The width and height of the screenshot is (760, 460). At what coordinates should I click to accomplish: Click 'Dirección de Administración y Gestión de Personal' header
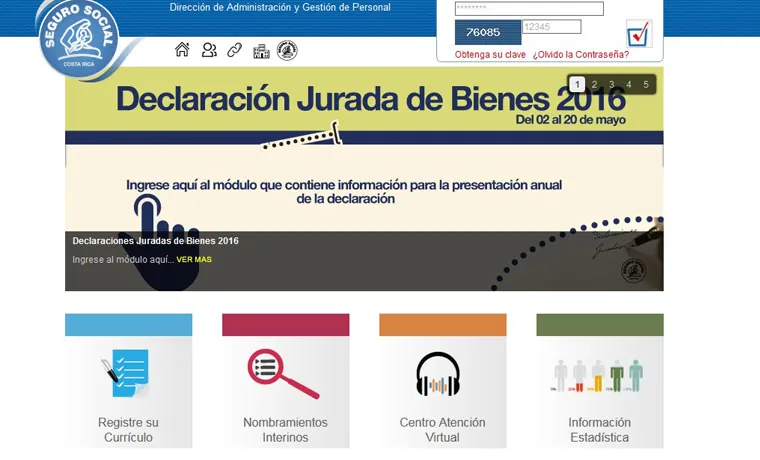[280, 7]
